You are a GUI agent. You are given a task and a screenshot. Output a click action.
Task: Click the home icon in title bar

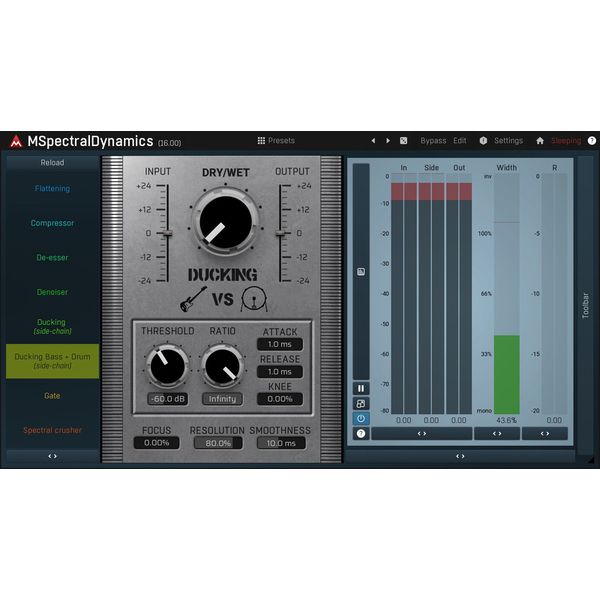click(540, 140)
